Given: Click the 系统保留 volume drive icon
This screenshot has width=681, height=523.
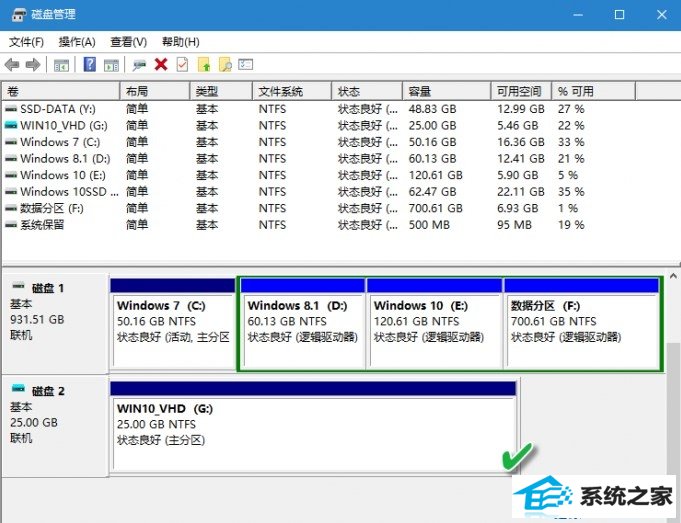Looking at the screenshot, I should click(x=11, y=225).
